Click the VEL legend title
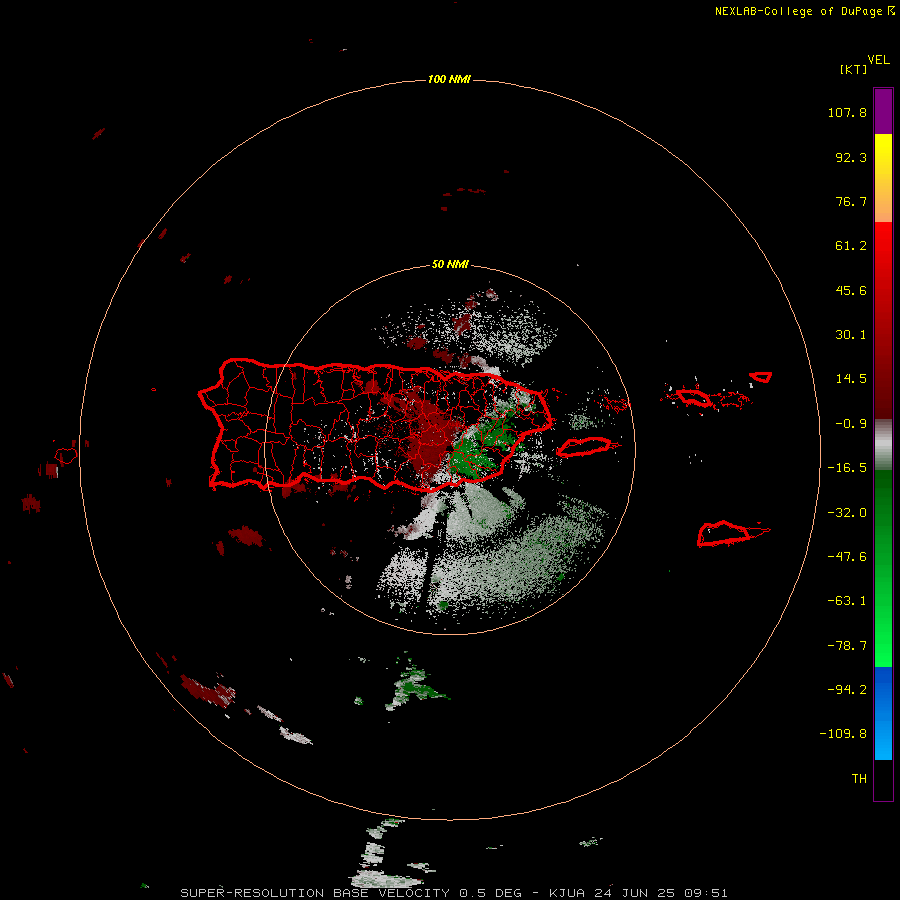 tap(878, 59)
